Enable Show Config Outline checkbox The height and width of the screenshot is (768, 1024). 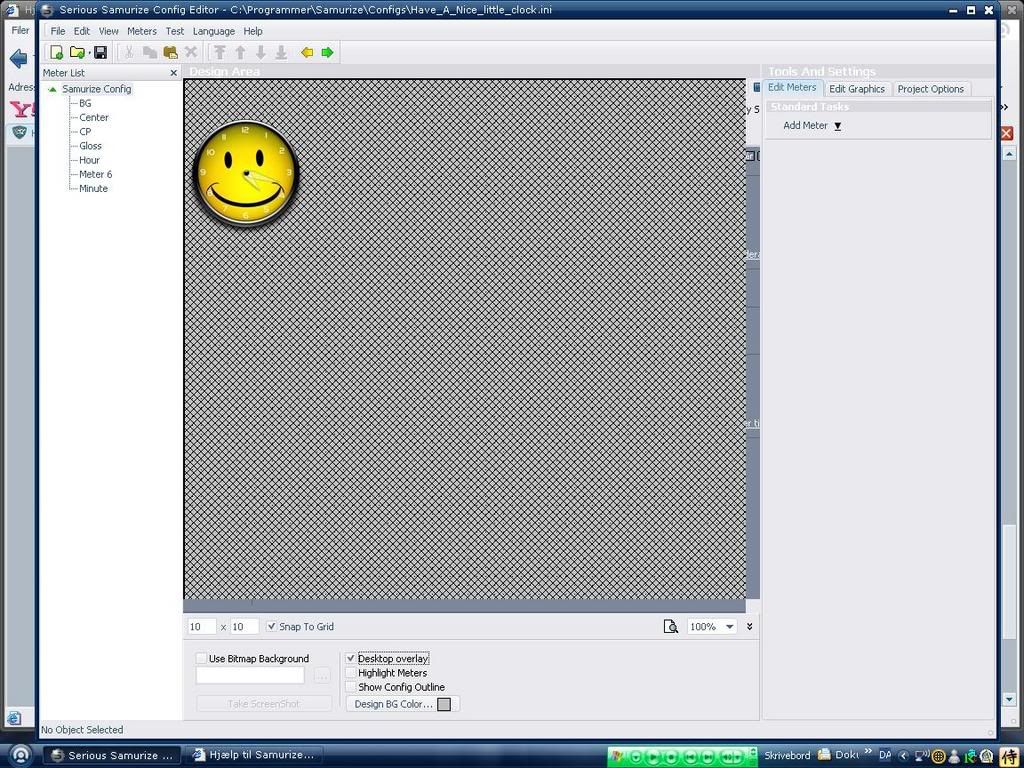pos(351,687)
